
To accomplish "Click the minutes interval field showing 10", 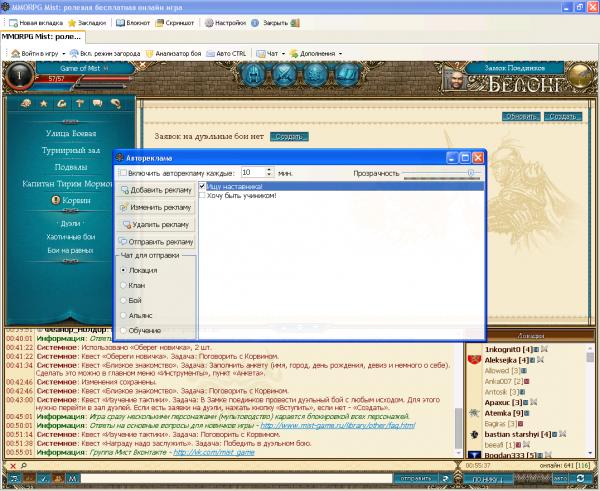I will point(253,173).
